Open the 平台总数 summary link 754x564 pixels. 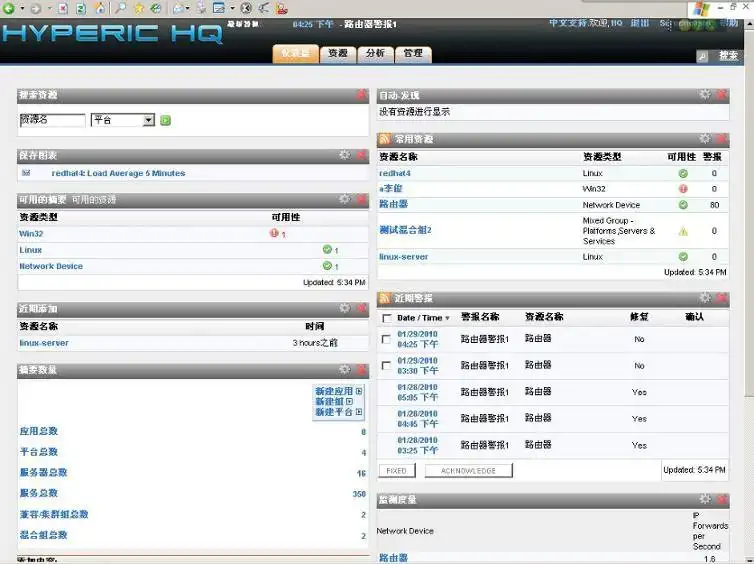point(38,451)
